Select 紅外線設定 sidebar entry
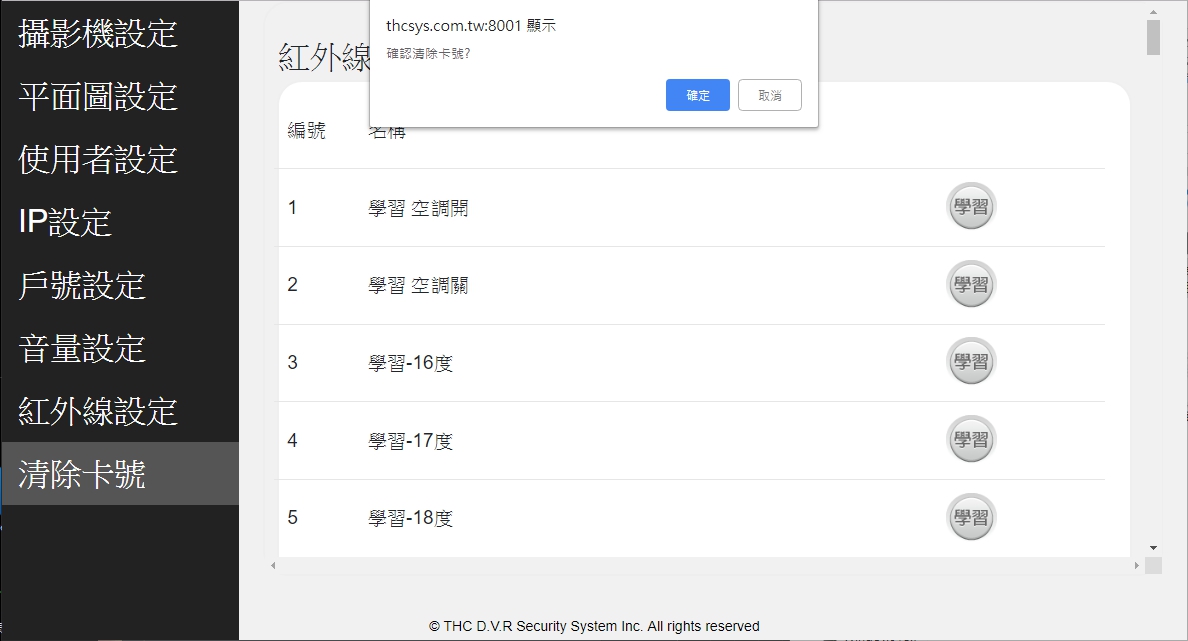Image resolution: width=1188 pixels, height=641 pixels. 98,411
